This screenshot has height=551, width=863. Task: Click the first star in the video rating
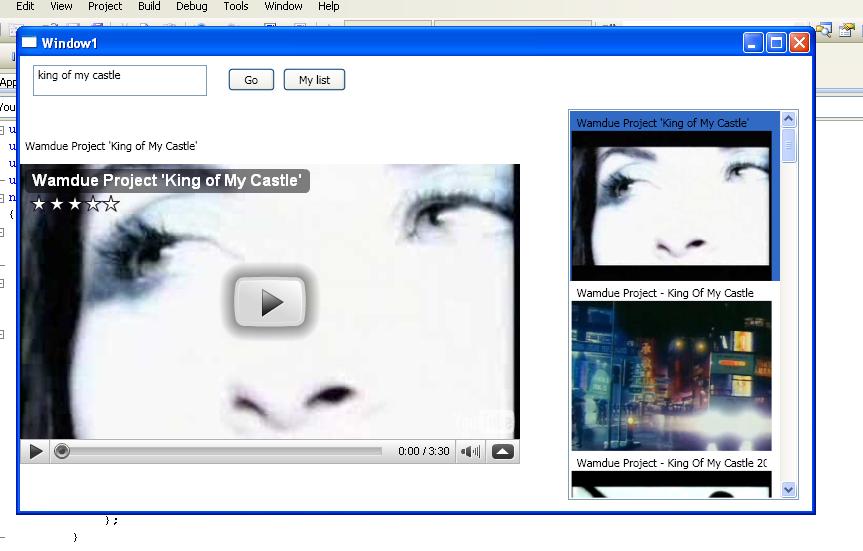39,204
